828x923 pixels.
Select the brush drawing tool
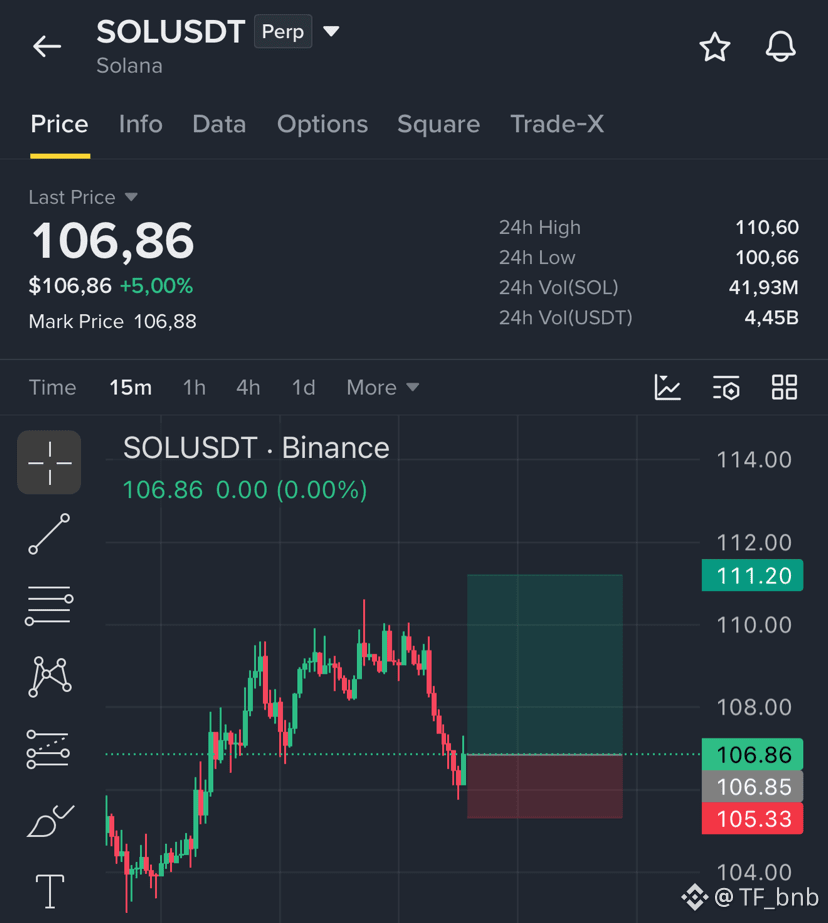(x=51, y=821)
